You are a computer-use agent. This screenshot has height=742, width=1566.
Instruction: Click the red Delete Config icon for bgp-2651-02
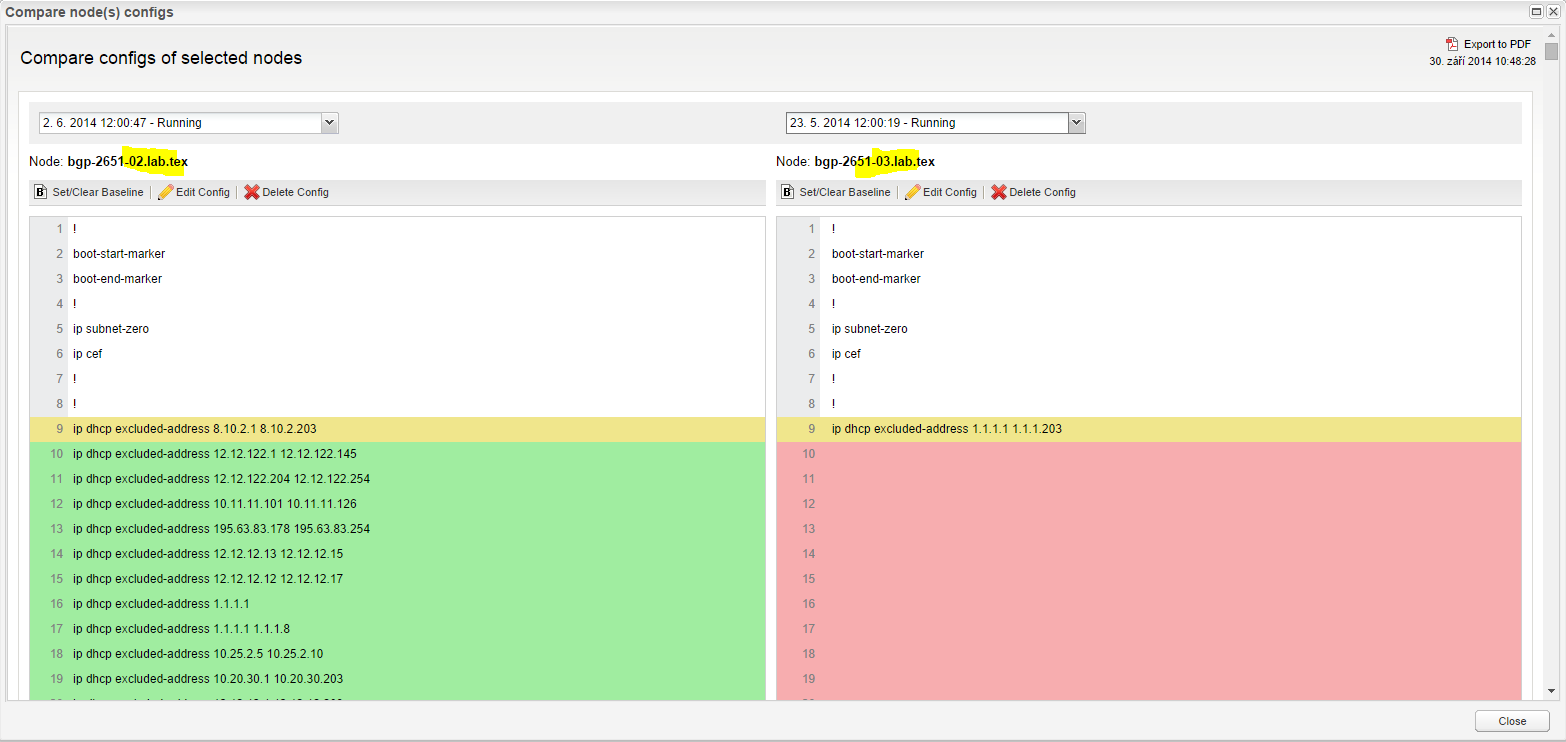click(x=252, y=191)
